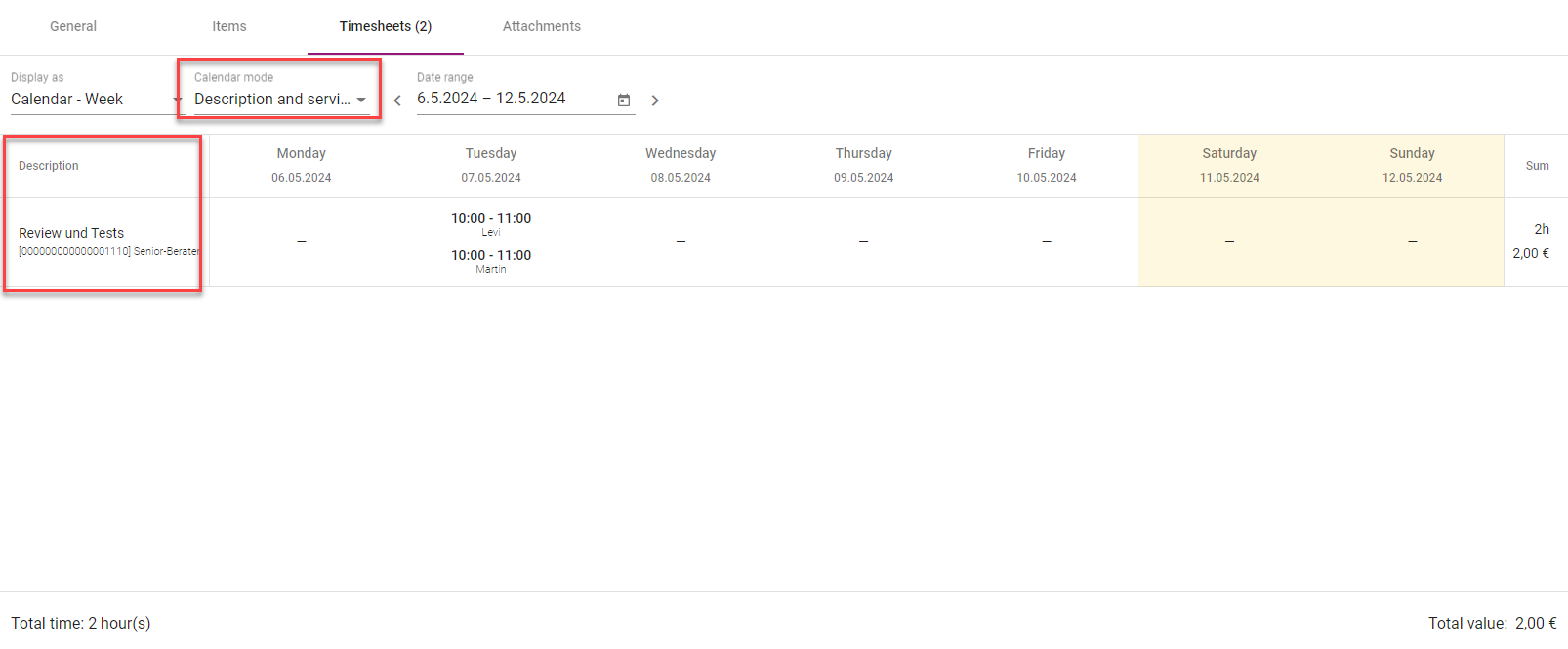The height and width of the screenshot is (649, 1568).
Task: Open the date range calendar picker icon
Action: click(x=624, y=101)
